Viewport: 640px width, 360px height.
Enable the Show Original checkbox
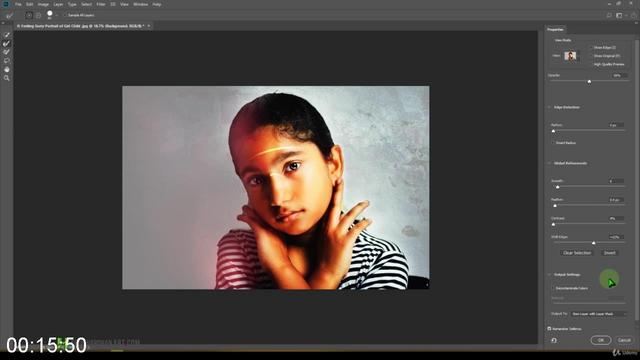[x=591, y=56]
